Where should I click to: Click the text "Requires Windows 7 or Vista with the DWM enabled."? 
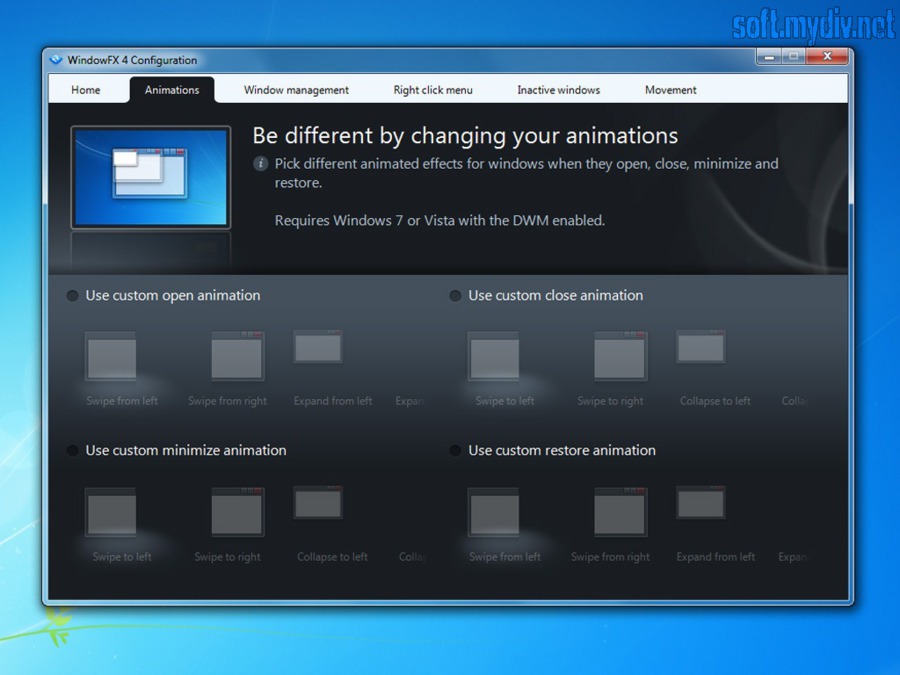(440, 220)
